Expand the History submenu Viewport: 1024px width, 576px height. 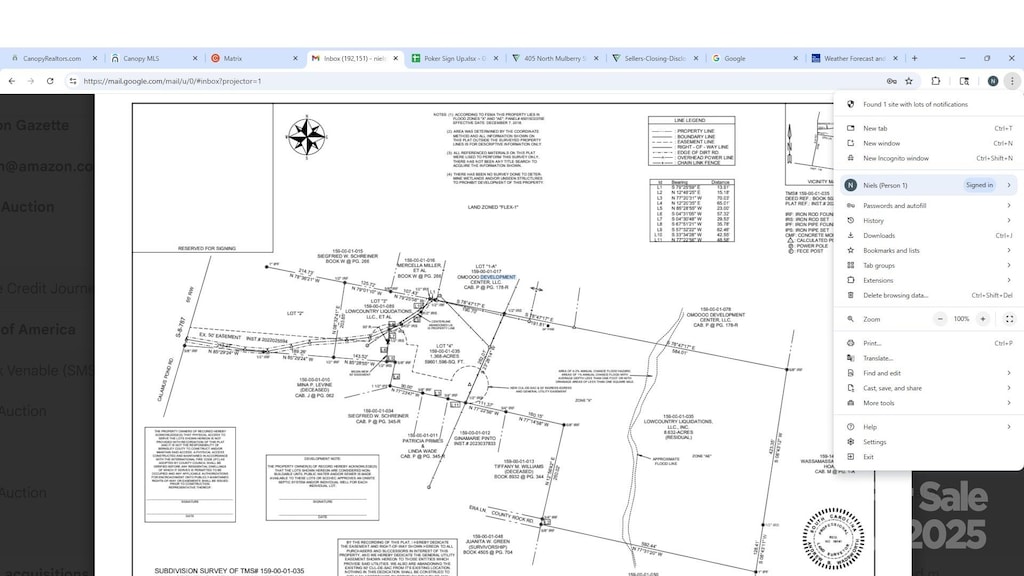[x=929, y=221]
